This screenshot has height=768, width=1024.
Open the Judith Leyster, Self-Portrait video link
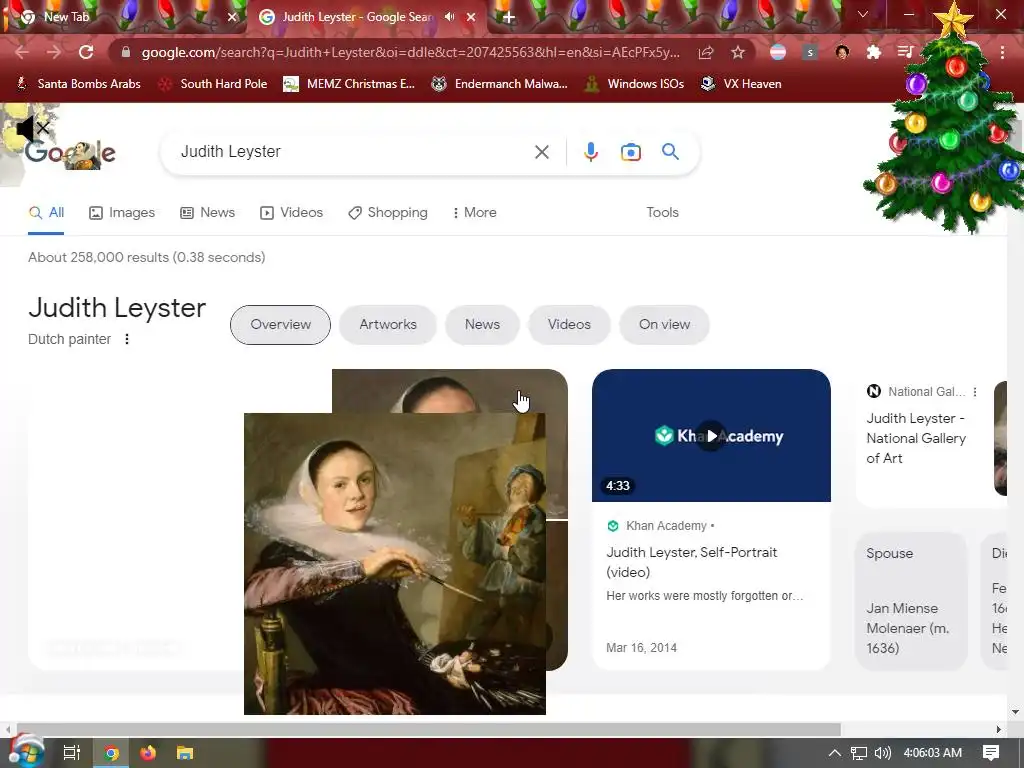click(692, 562)
